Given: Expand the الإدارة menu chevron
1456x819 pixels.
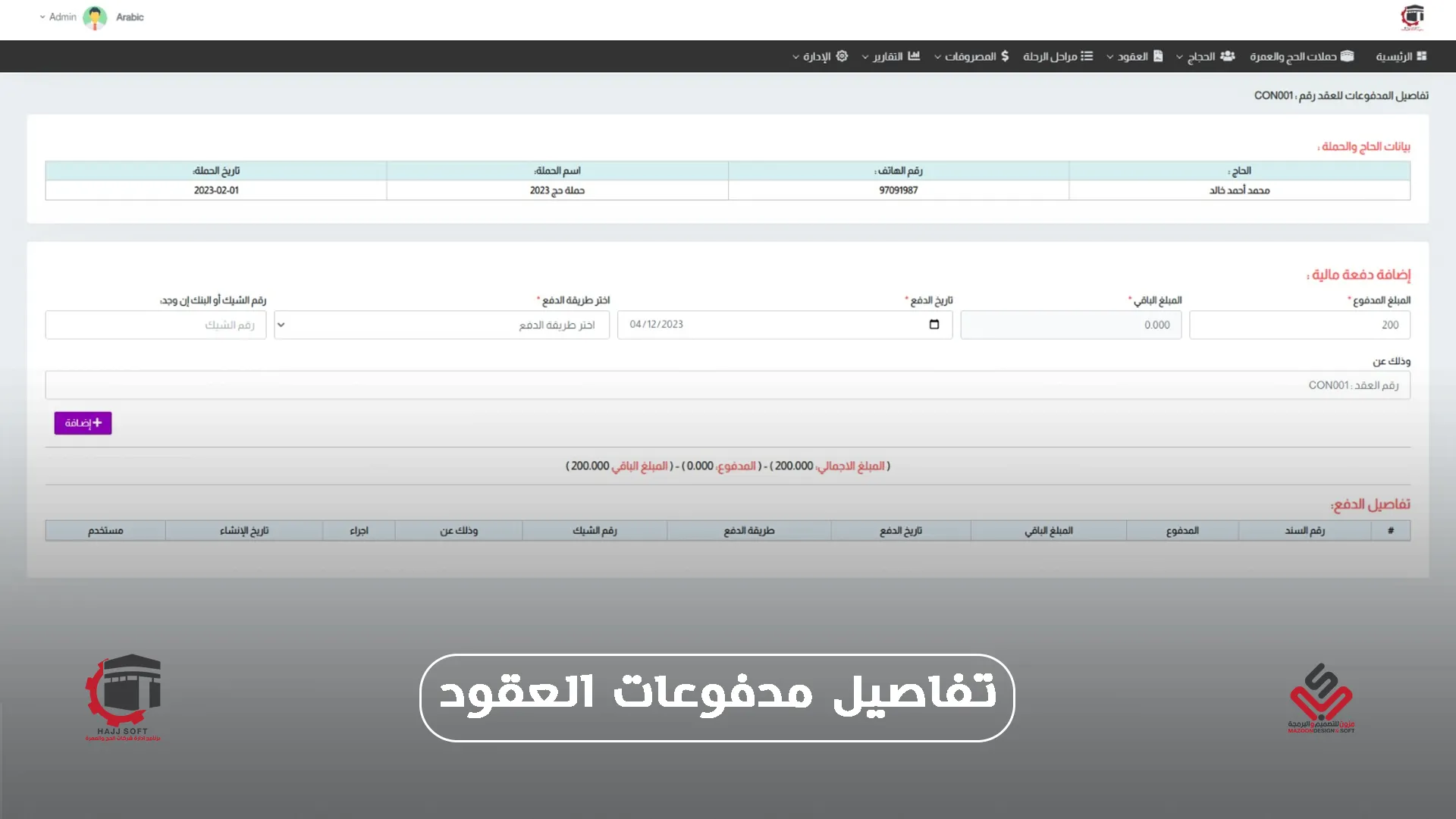Looking at the screenshot, I should (795, 57).
